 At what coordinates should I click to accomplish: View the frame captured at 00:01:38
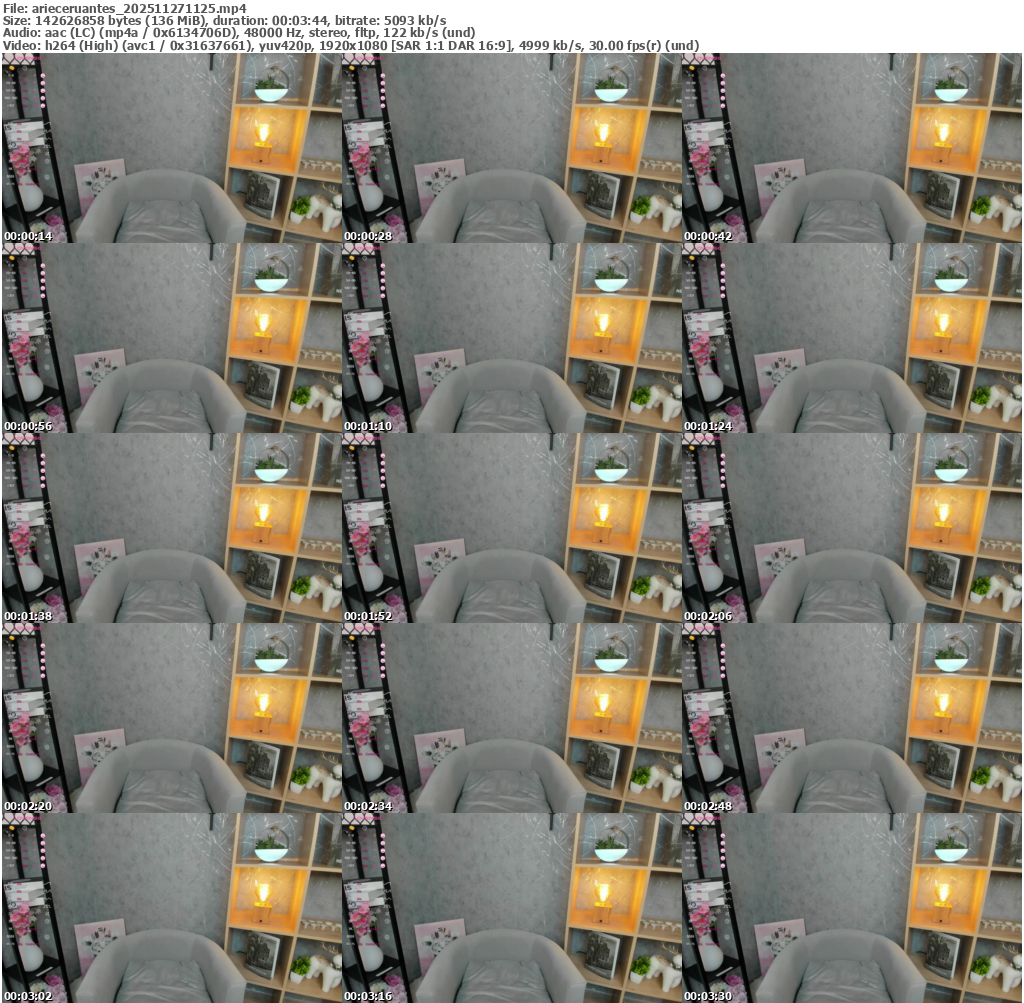(172, 528)
